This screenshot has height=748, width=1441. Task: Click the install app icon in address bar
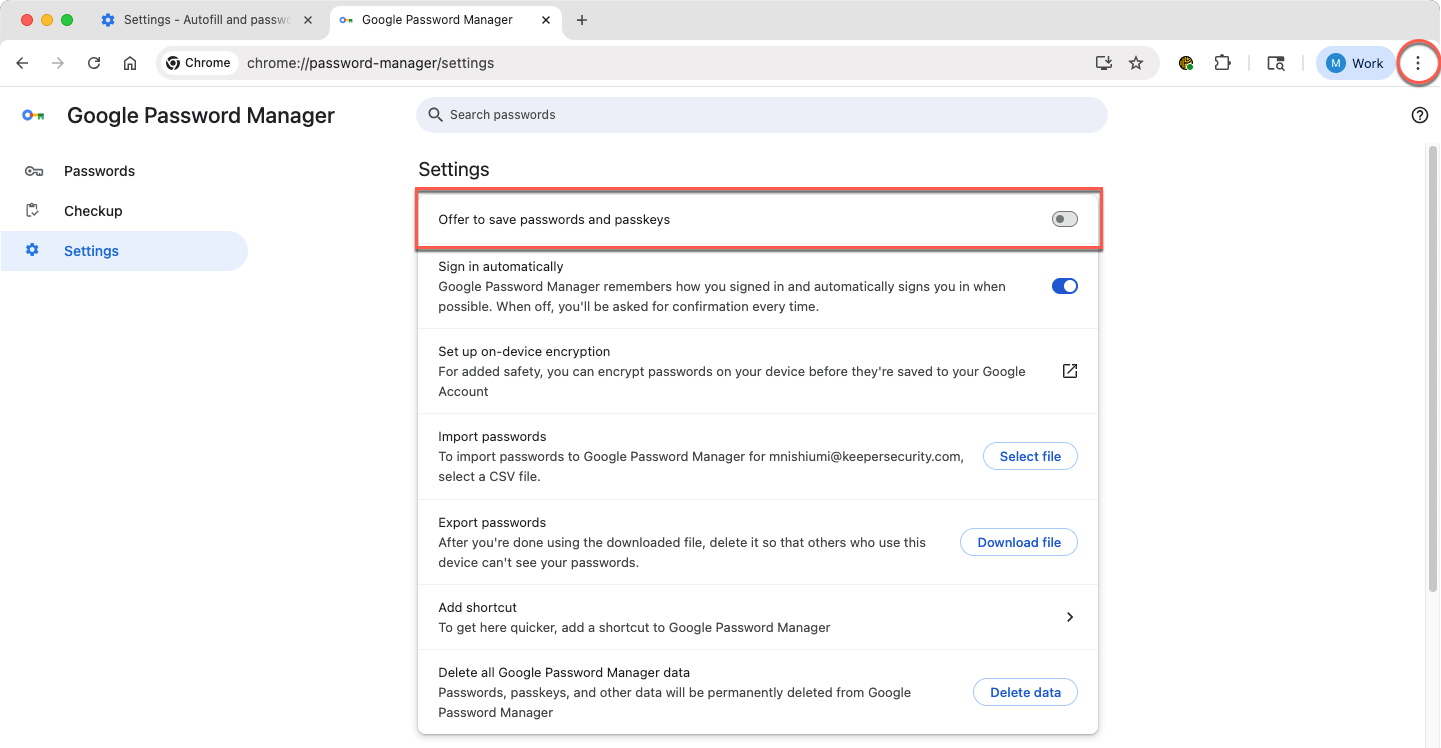point(1104,63)
